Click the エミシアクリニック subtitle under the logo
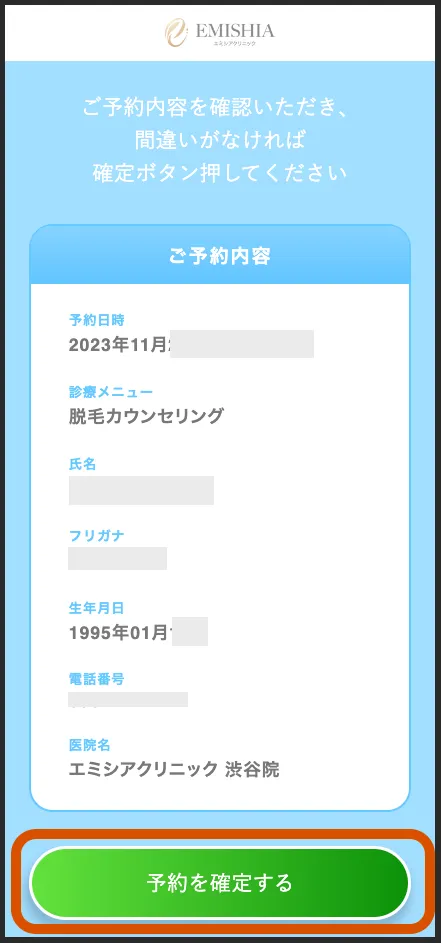The image size is (441, 943). click(235, 43)
